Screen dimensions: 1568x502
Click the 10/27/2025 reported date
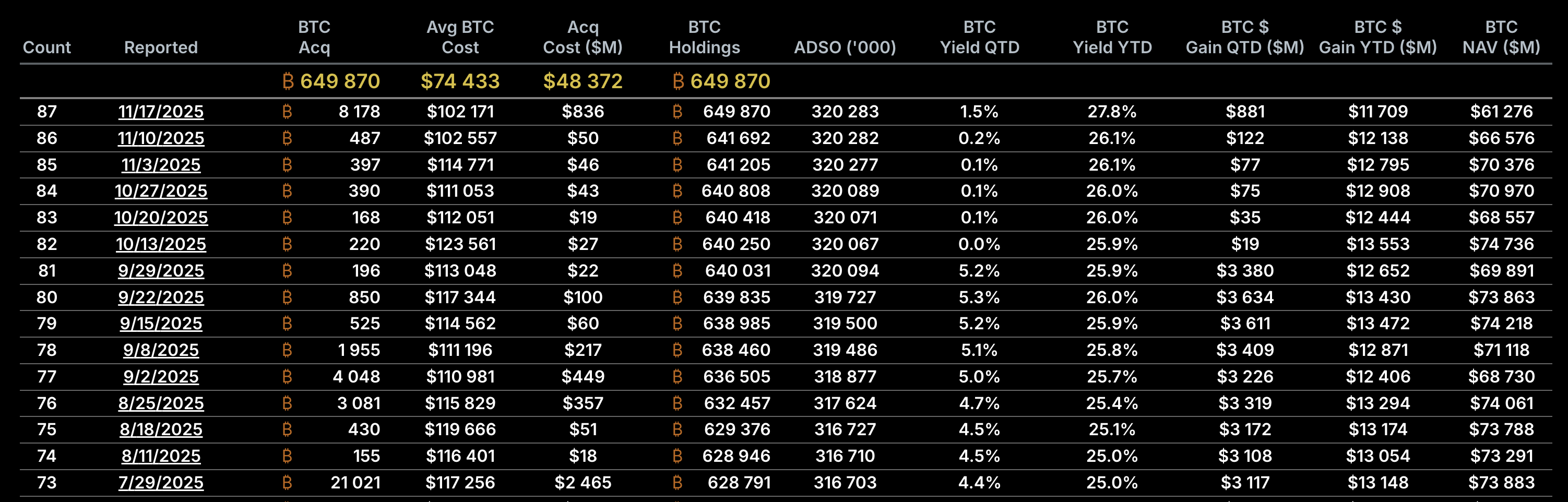pyautogui.click(x=161, y=191)
